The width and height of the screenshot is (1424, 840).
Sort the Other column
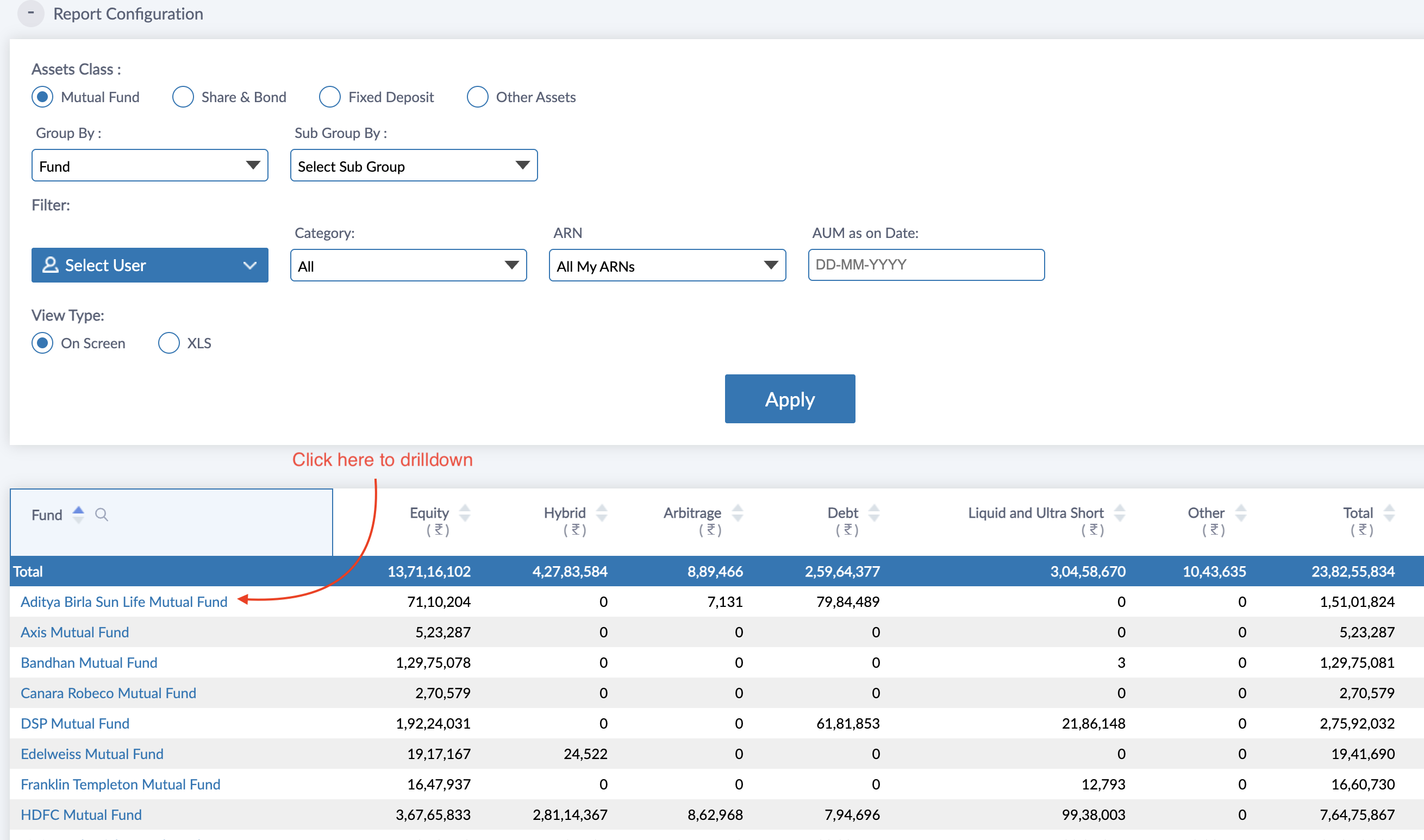pyautogui.click(x=1240, y=513)
